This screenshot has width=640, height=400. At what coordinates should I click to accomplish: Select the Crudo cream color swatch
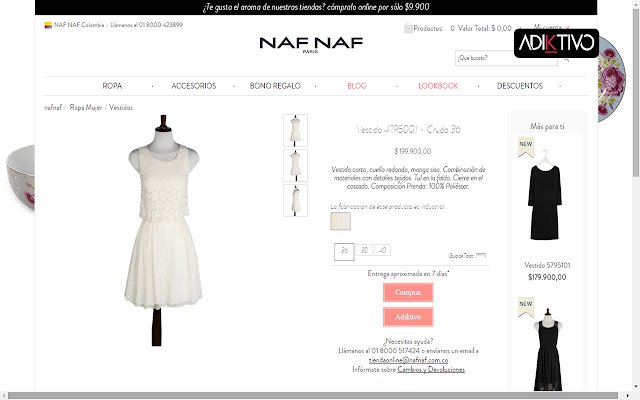(340, 221)
